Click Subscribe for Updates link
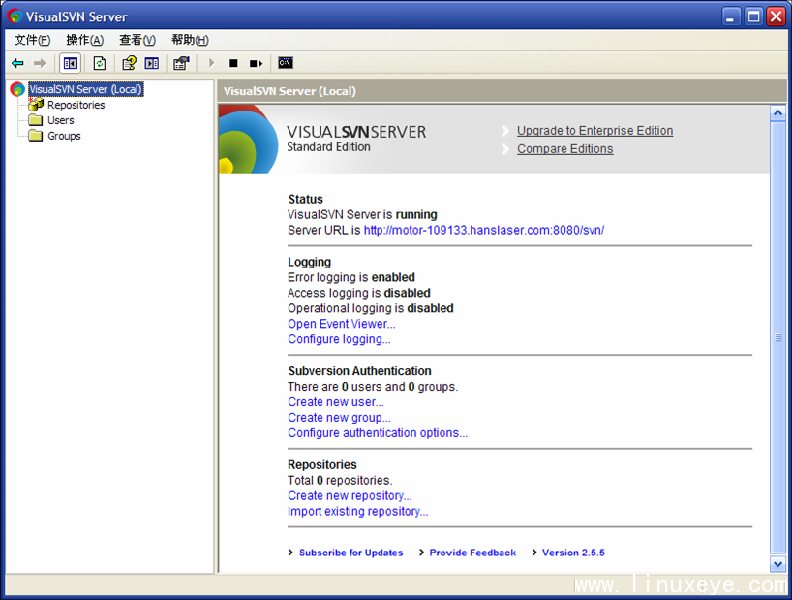This screenshot has height=600, width=792. 351,553
